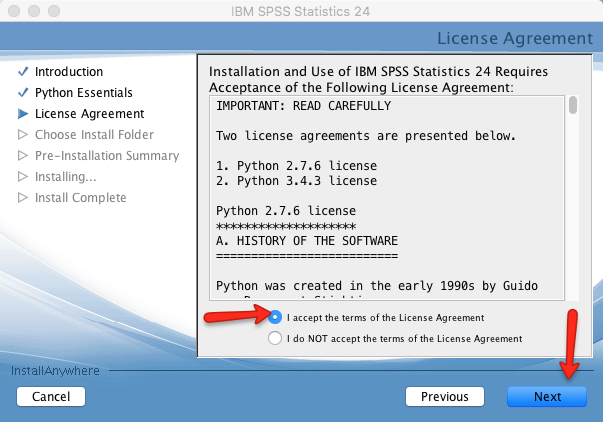This screenshot has height=422, width=603.
Task: Click the Introduction step checkmark icon
Action: [23, 71]
